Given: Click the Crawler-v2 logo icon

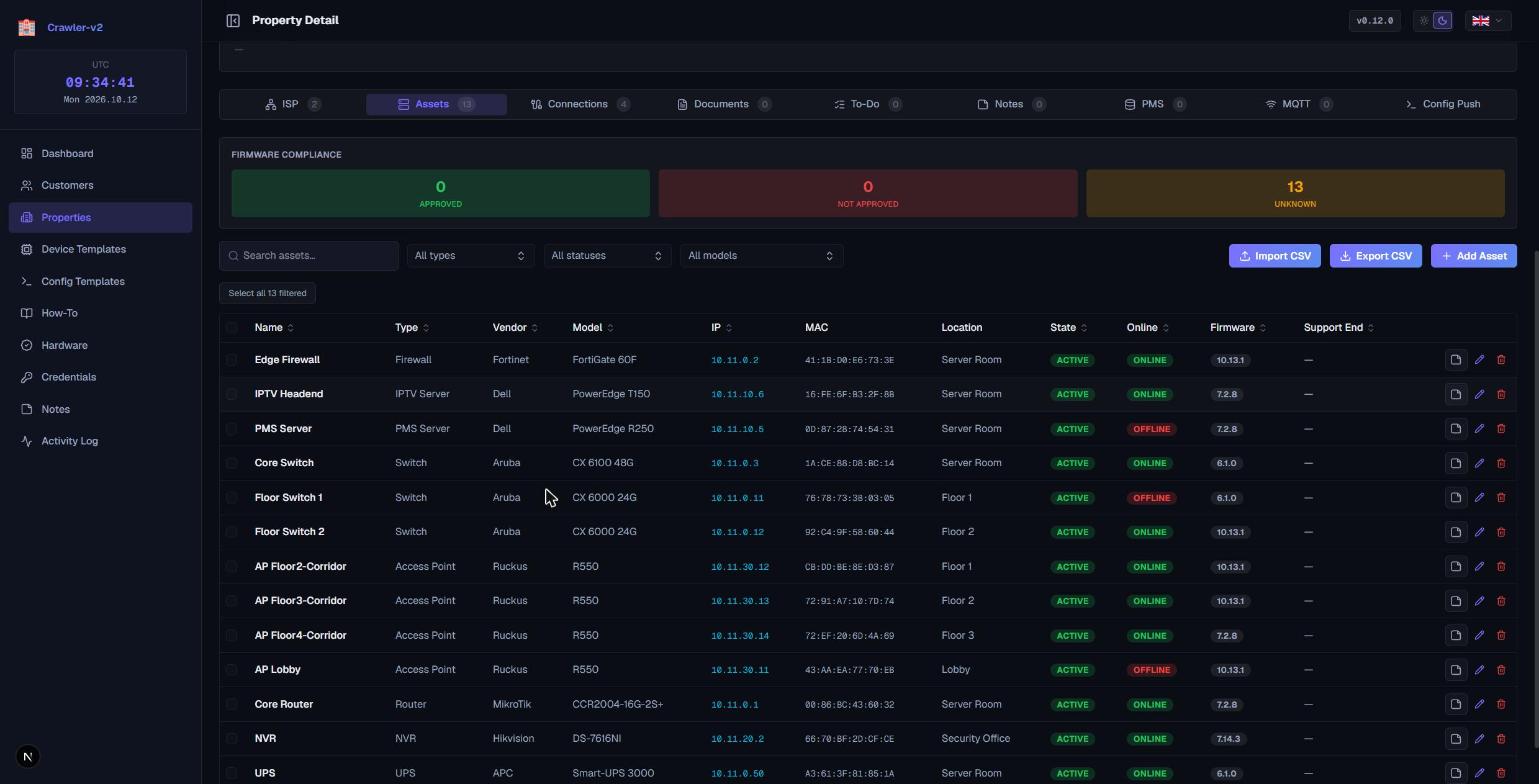Looking at the screenshot, I should pyautogui.click(x=27, y=28).
